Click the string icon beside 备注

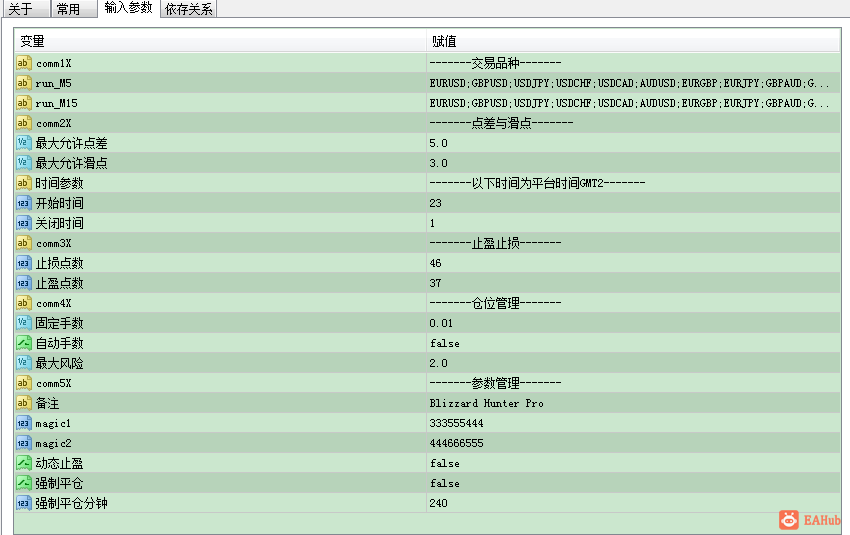pos(23,403)
